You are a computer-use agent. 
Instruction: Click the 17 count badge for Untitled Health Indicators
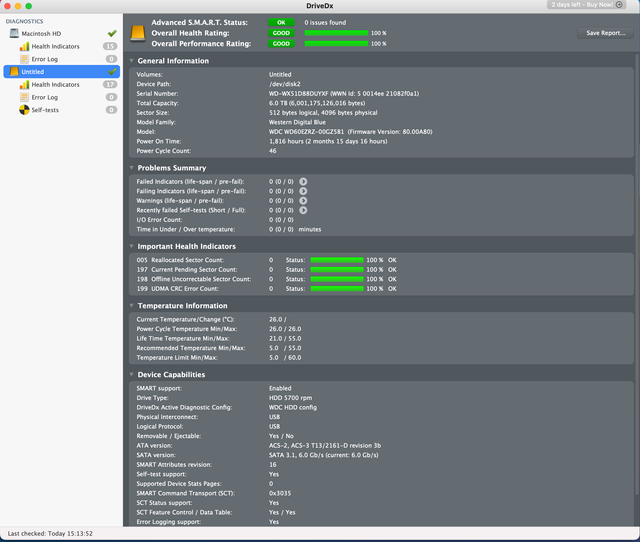(110, 84)
